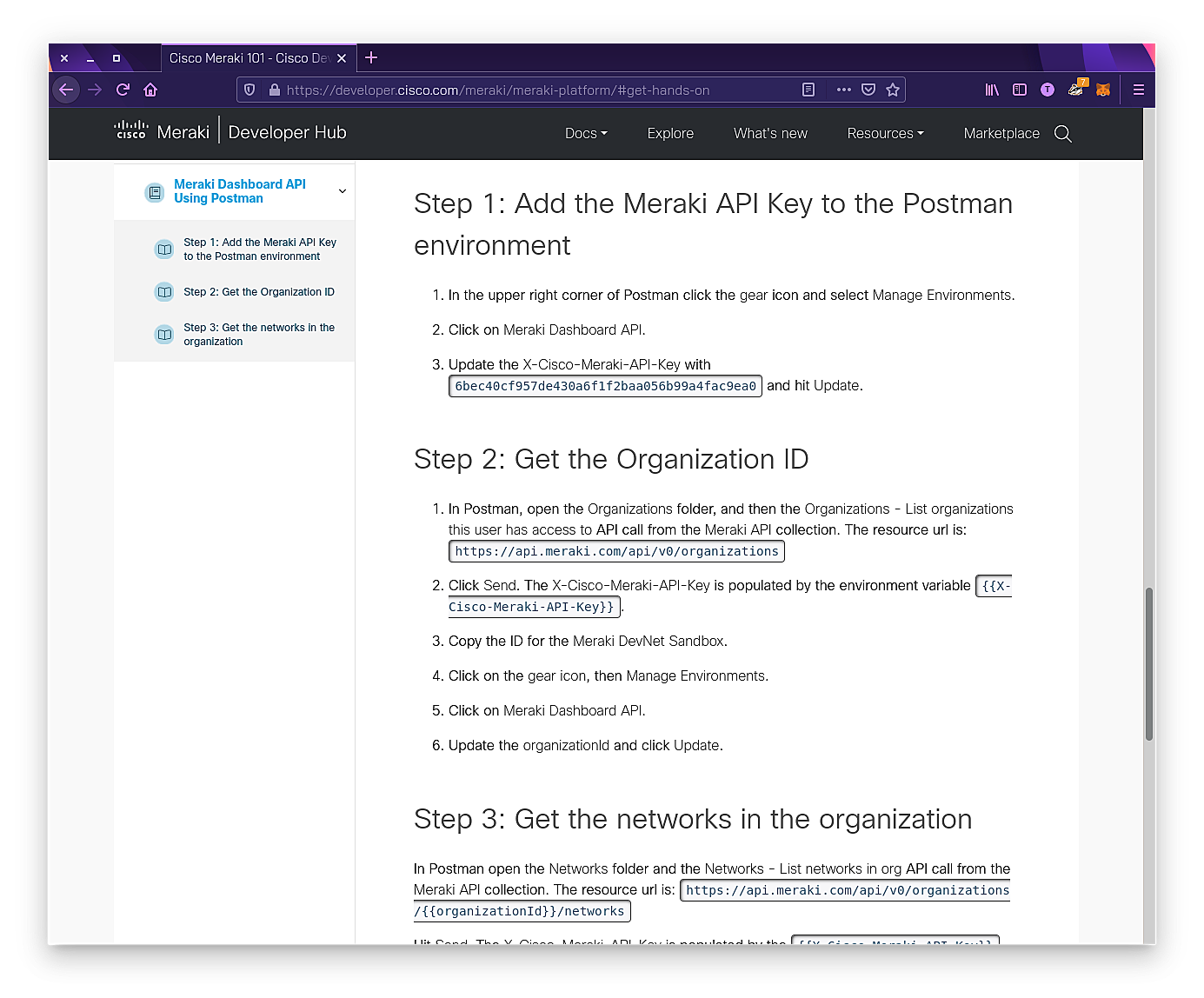Viewport: 1204px width, 998px height.
Task: Open the Firefox home page
Action: [x=150, y=90]
